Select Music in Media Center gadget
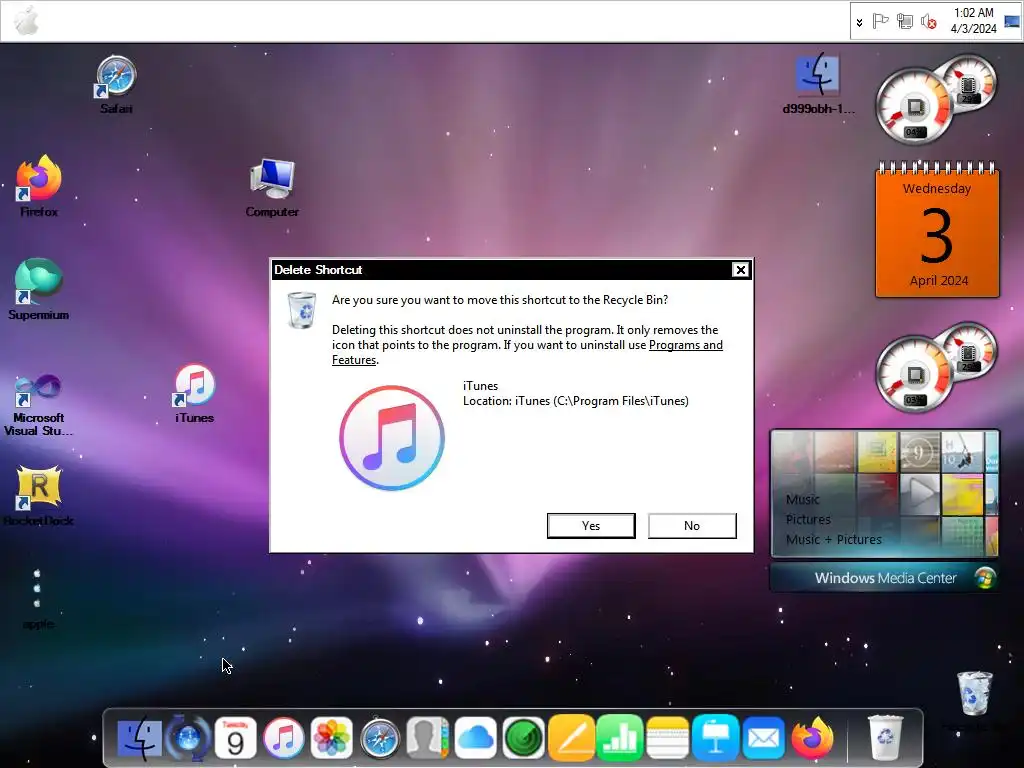The width and height of the screenshot is (1024, 768). coord(803,500)
